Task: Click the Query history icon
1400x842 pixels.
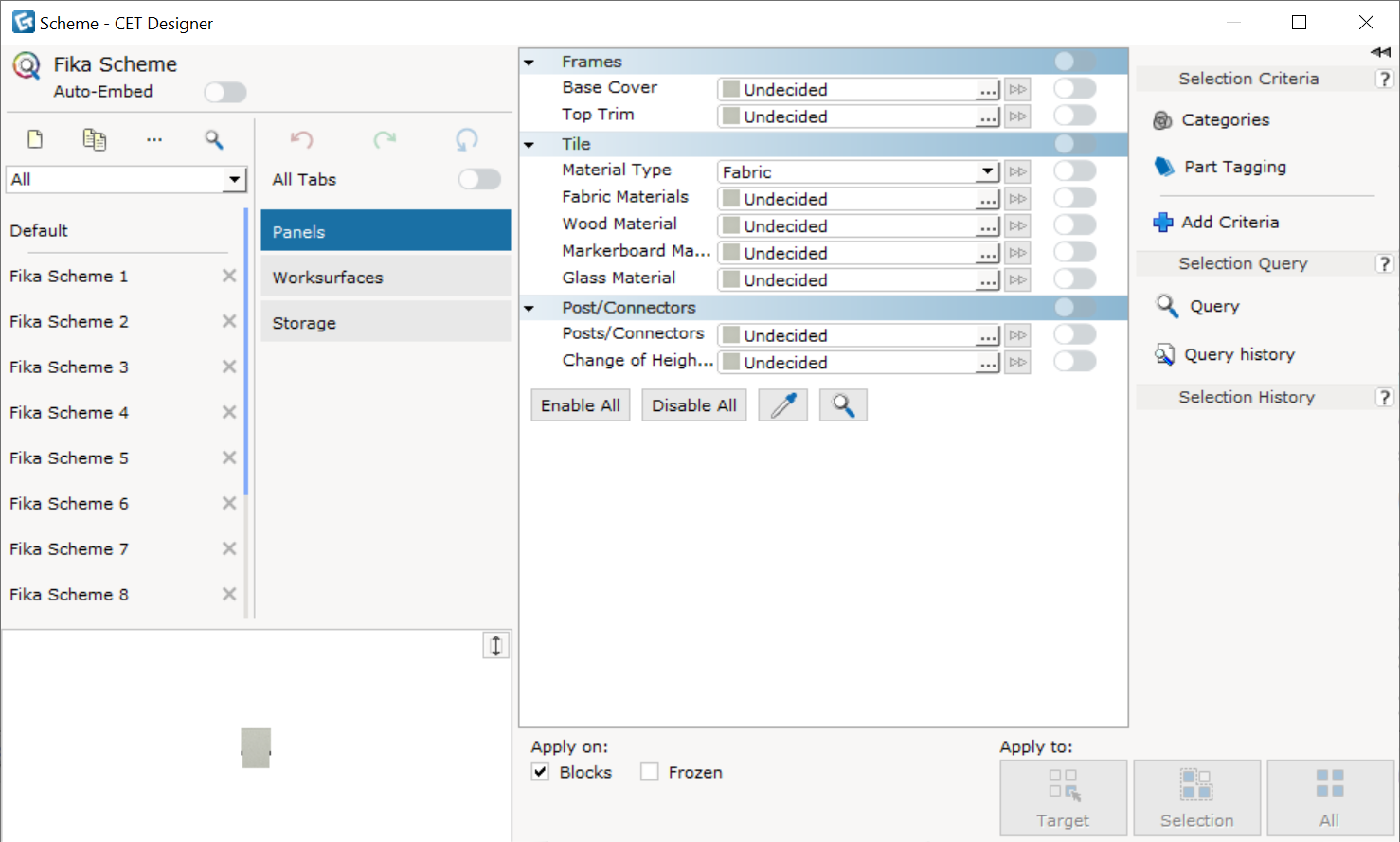Action: [1165, 354]
